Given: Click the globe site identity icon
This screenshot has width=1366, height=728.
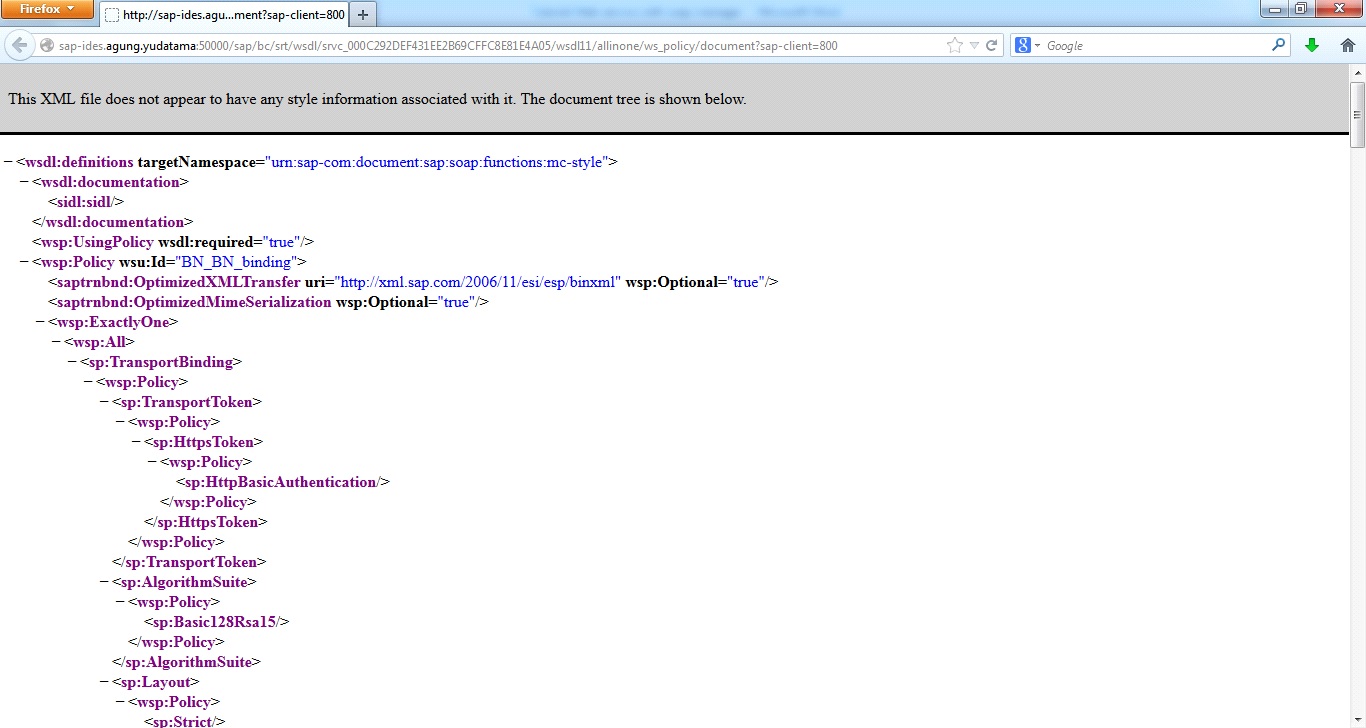Looking at the screenshot, I should (46, 45).
